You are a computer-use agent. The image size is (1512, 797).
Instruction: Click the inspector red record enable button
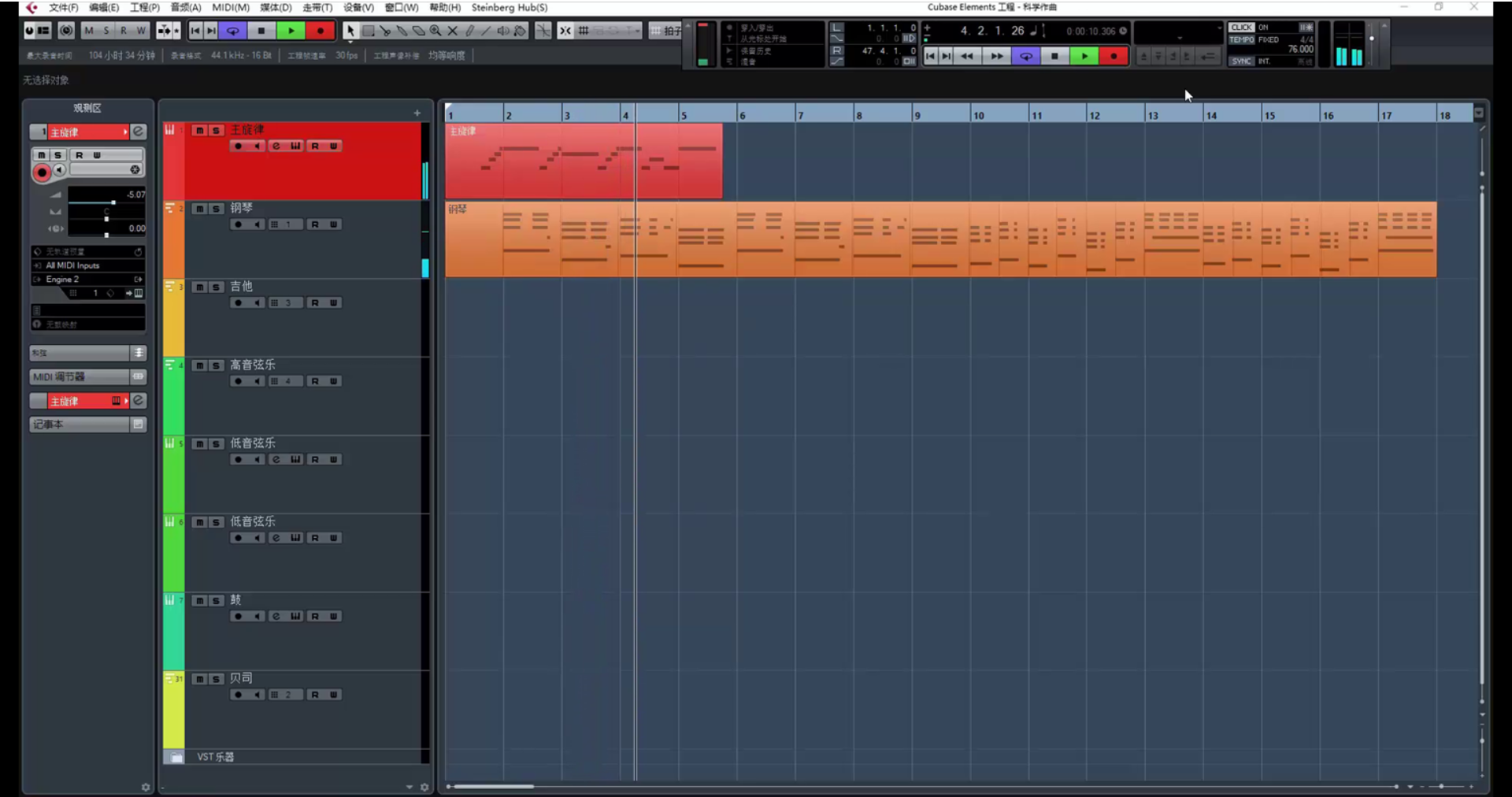coord(43,172)
